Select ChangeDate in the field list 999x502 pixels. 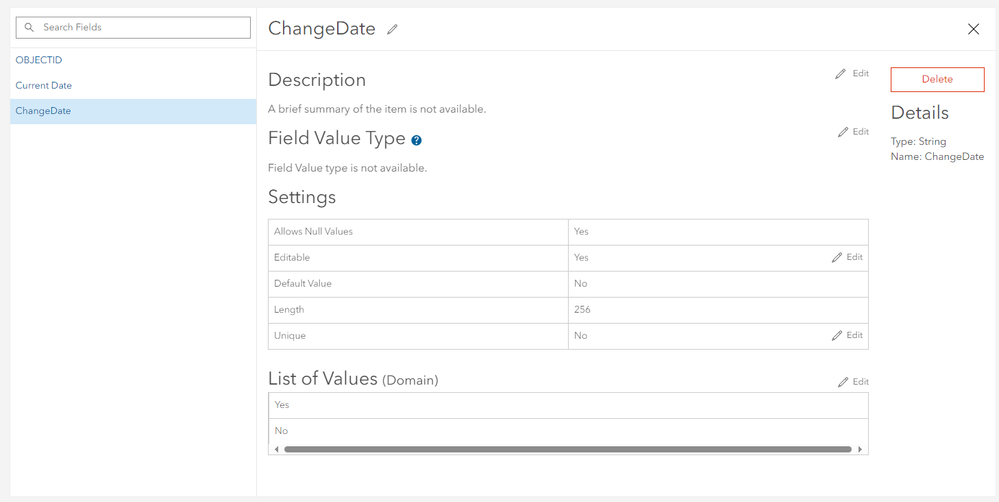[x=43, y=111]
